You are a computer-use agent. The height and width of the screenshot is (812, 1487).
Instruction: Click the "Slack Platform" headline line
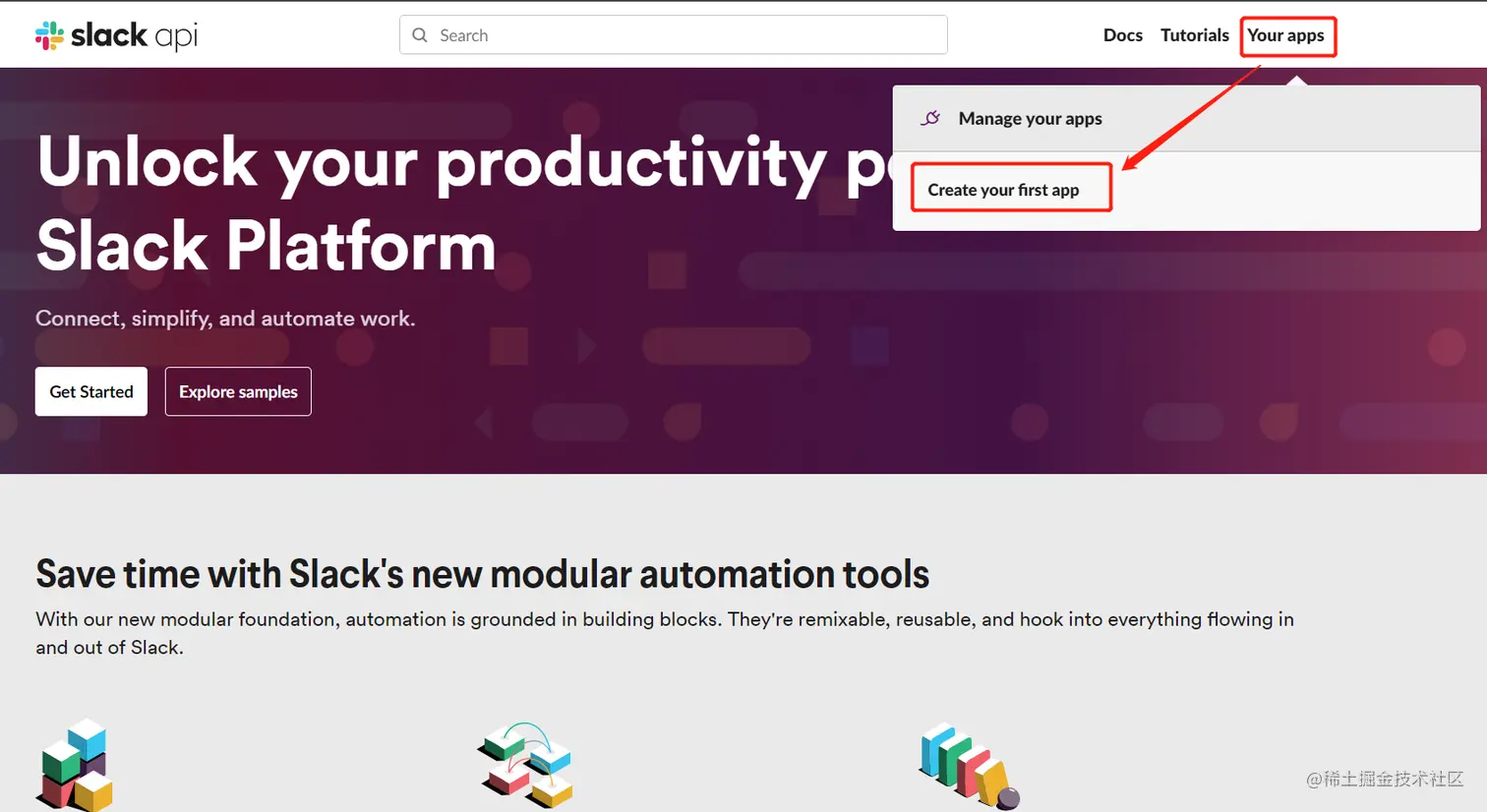[266, 246]
